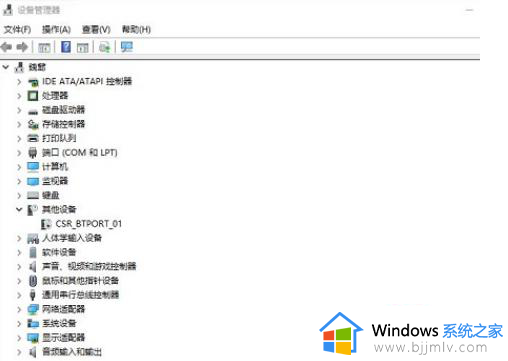Viewport: 508px width, 361px height.
Task: Expand the 显示适配器 node
Action: 19,338
